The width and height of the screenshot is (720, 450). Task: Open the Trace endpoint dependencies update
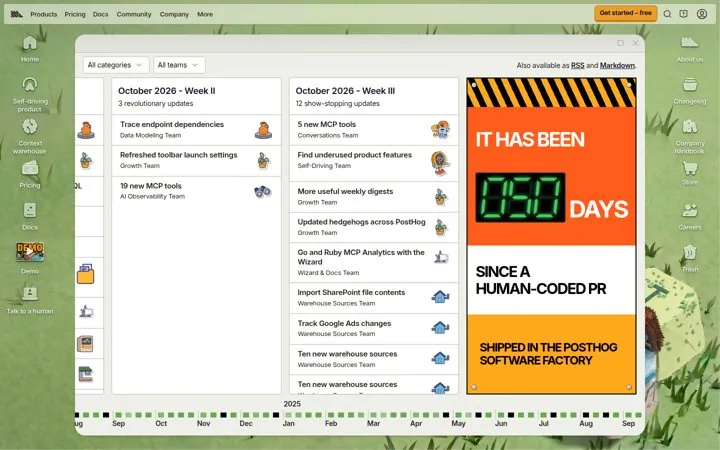(x=196, y=130)
